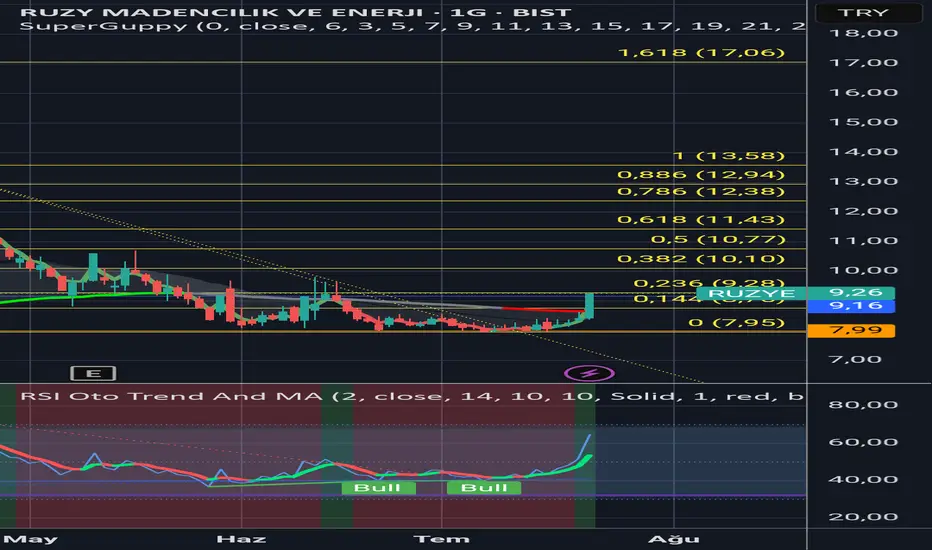932x550 pixels.
Task: Click the purple lightning bolt icon
Action: tap(589, 373)
